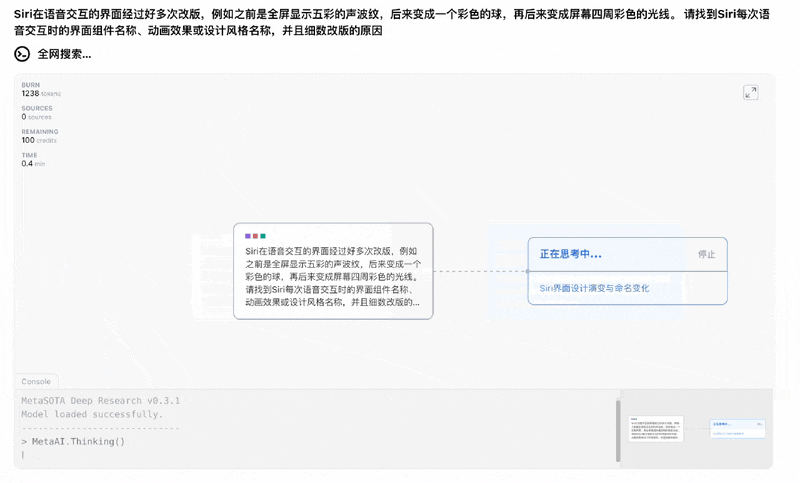
Task: Click the expand fullscreen icon in the canvas
Action: 751,92
